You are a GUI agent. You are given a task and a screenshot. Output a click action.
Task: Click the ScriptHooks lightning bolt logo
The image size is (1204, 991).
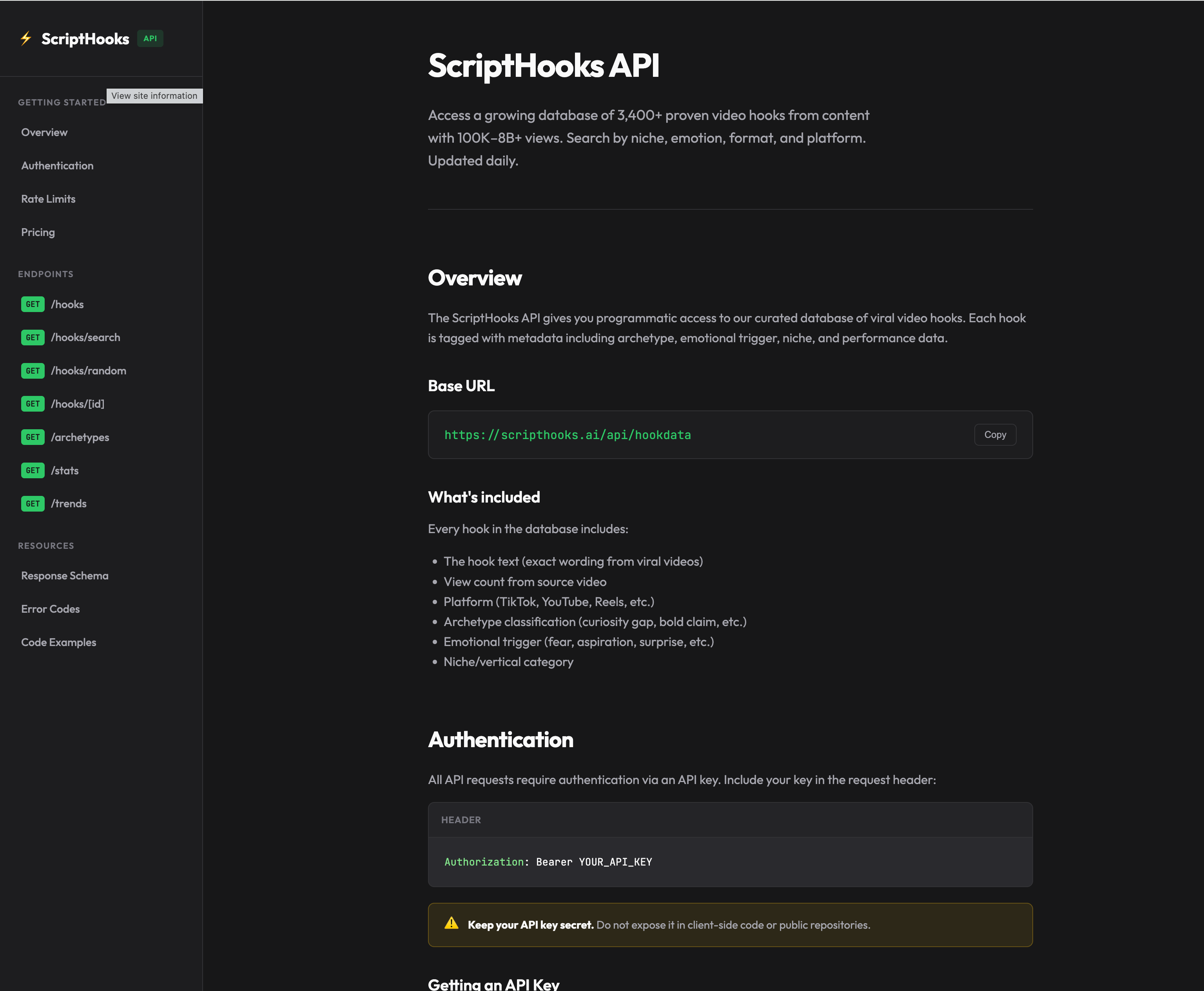26,39
